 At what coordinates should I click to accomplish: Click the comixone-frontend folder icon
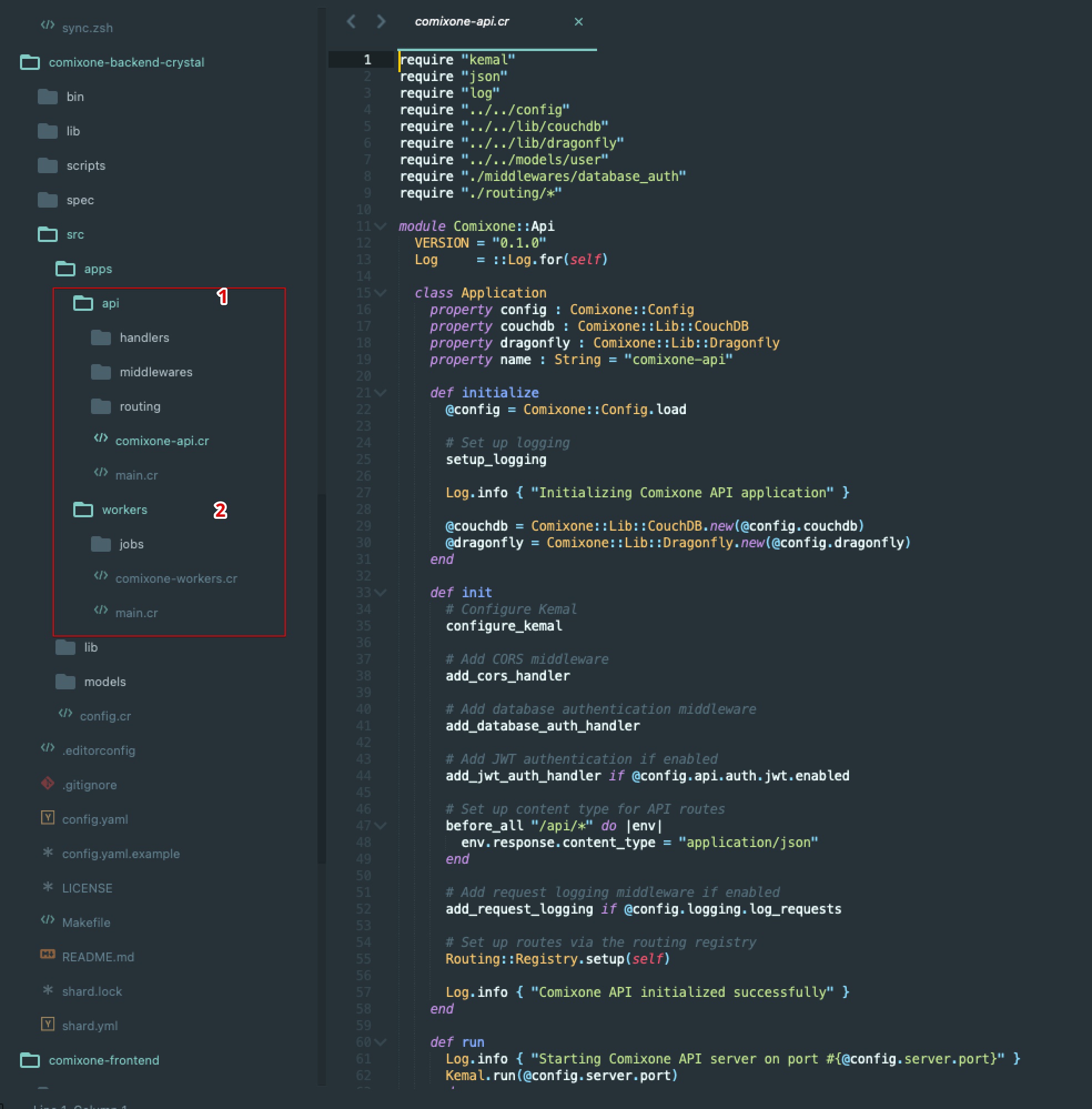pyautogui.click(x=30, y=1060)
